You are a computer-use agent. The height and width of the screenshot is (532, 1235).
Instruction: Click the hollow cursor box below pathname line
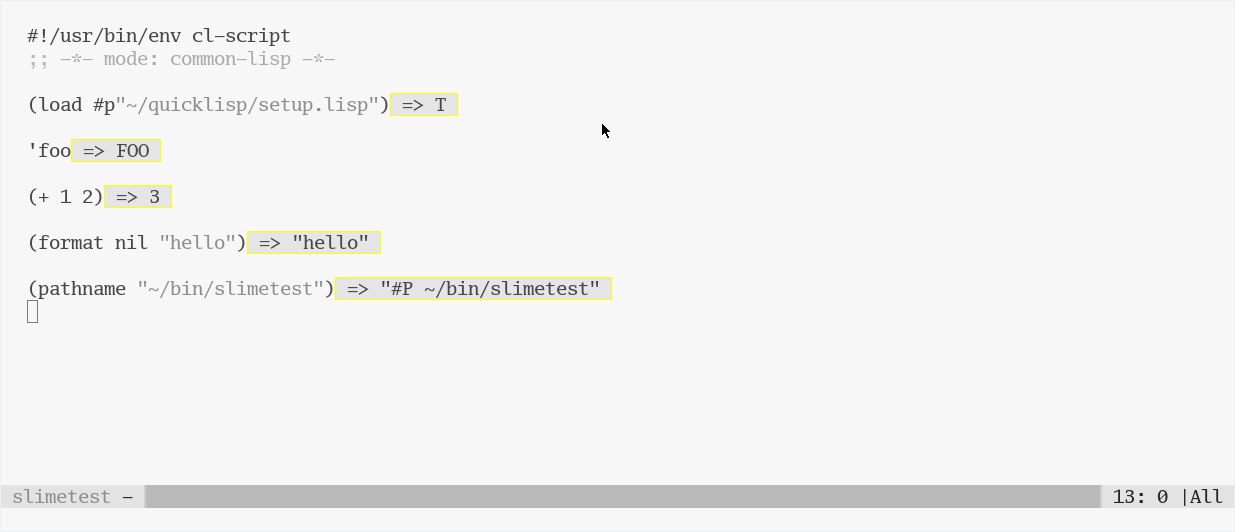pyautogui.click(x=33, y=312)
